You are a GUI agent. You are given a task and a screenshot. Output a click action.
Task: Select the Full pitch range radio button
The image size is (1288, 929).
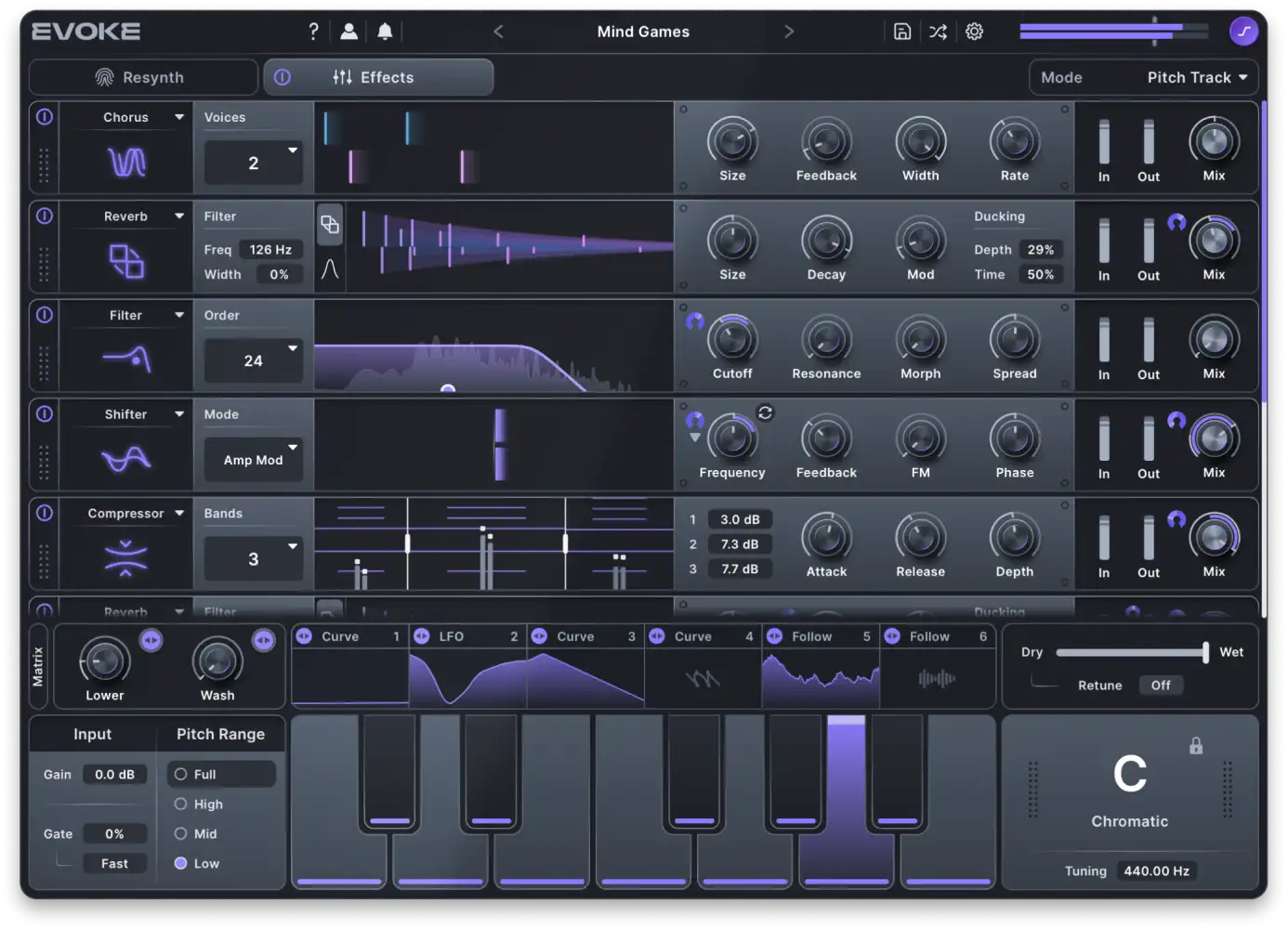point(179,774)
